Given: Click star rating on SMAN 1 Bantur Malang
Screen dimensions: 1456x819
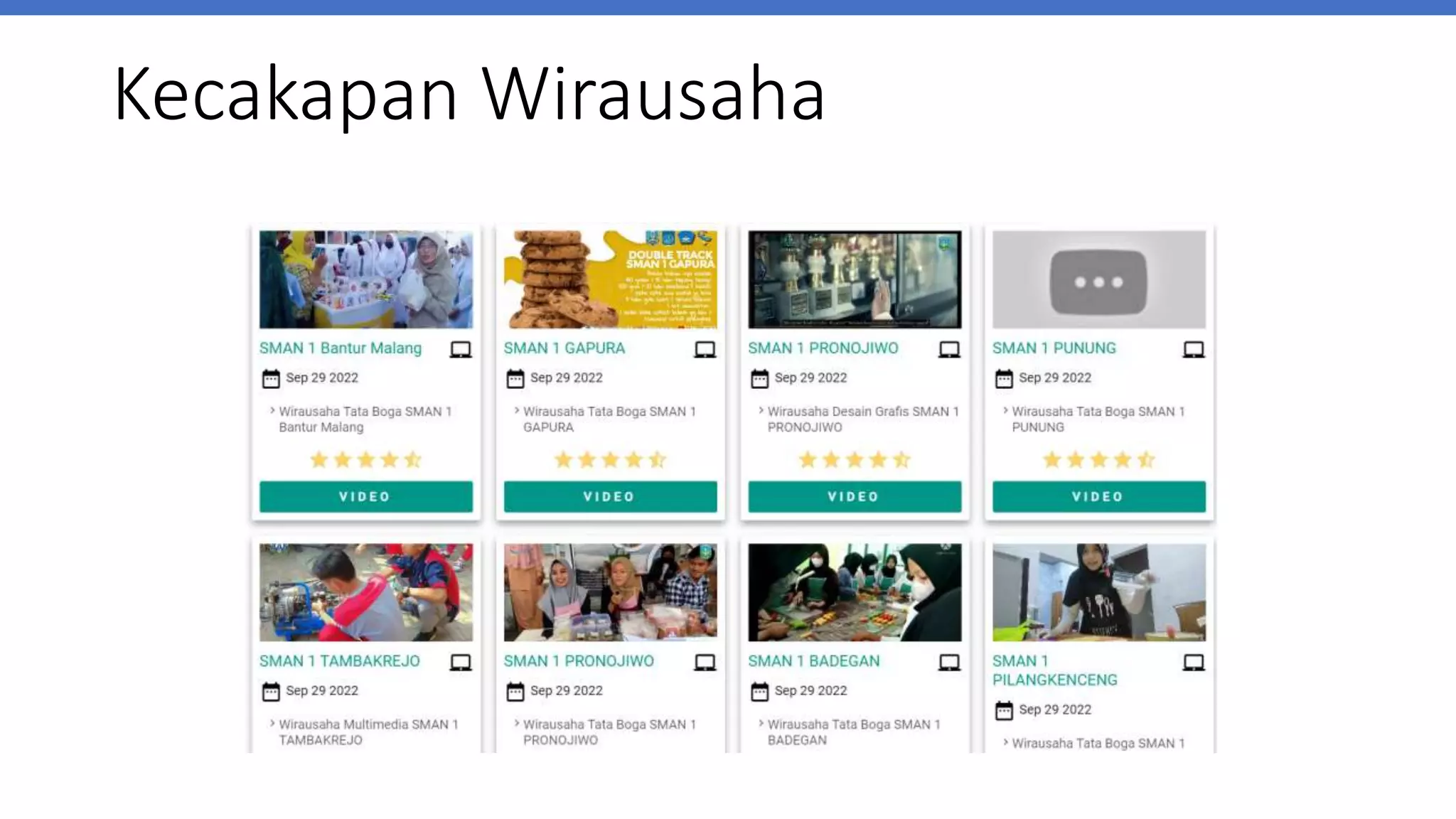Looking at the screenshot, I should (x=365, y=460).
